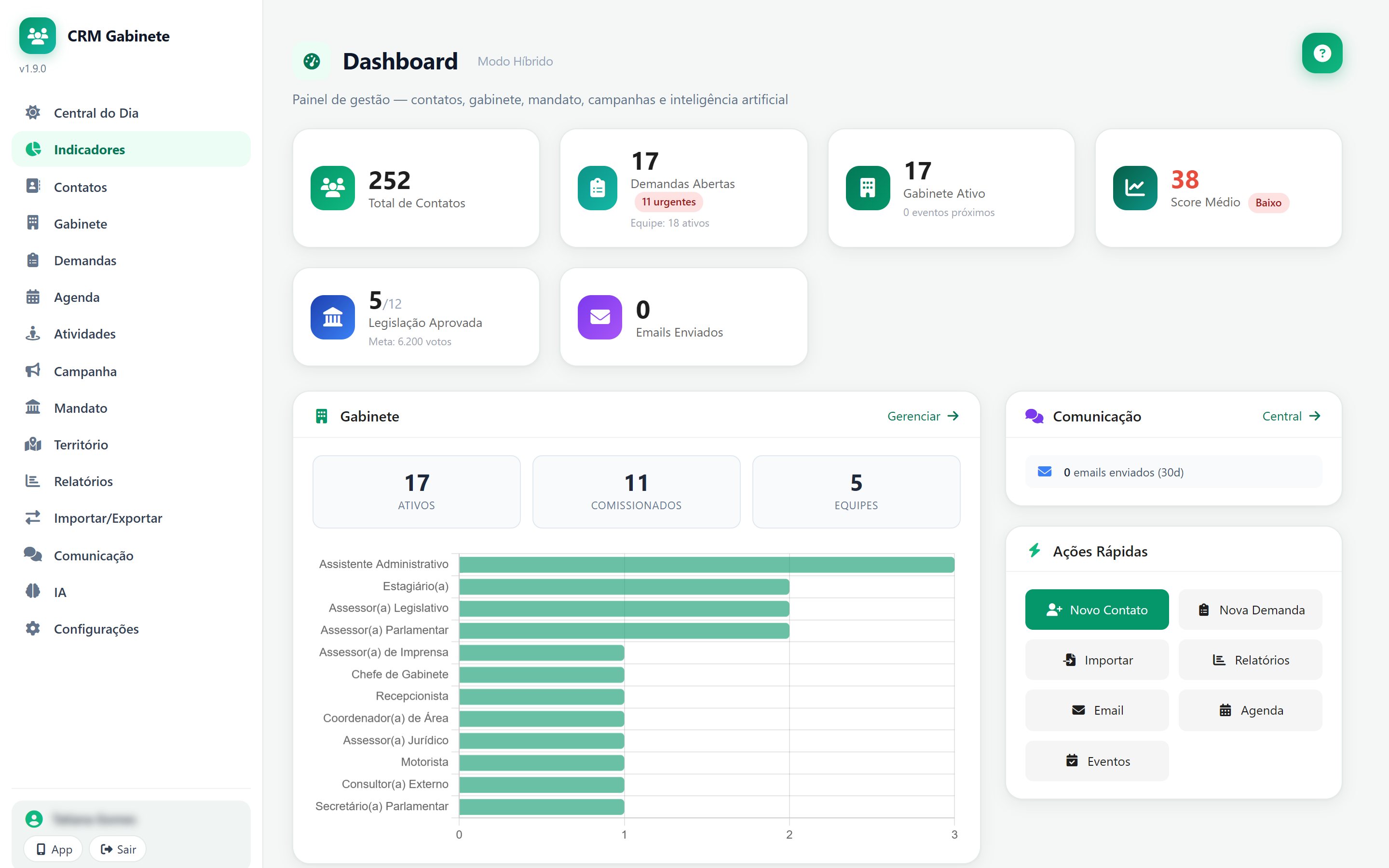Click the Comunicação panel chat bubbles icon
Image resolution: width=1389 pixels, height=868 pixels.
(1035, 416)
